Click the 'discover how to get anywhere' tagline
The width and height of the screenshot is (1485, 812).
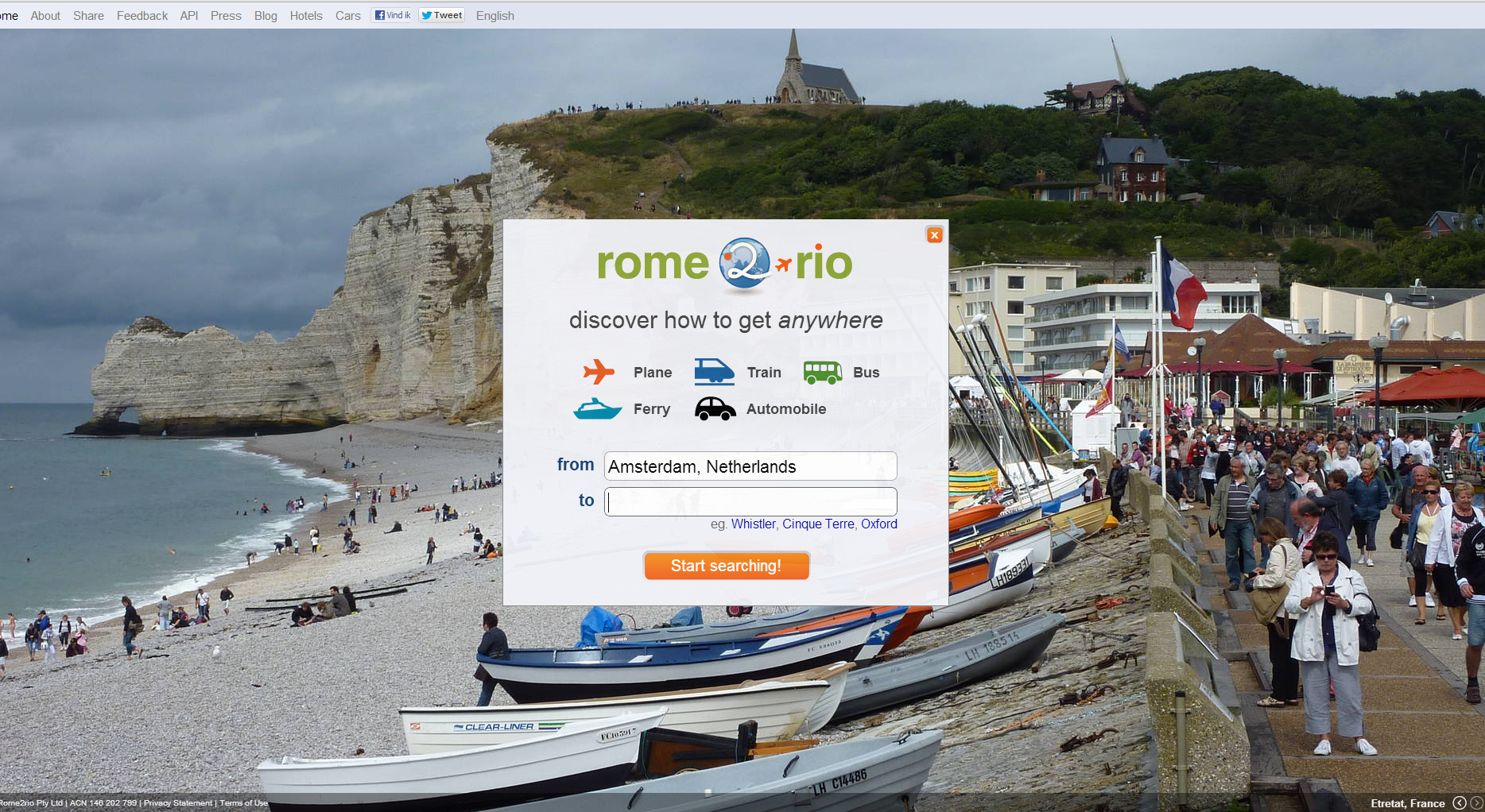click(726, 320)
